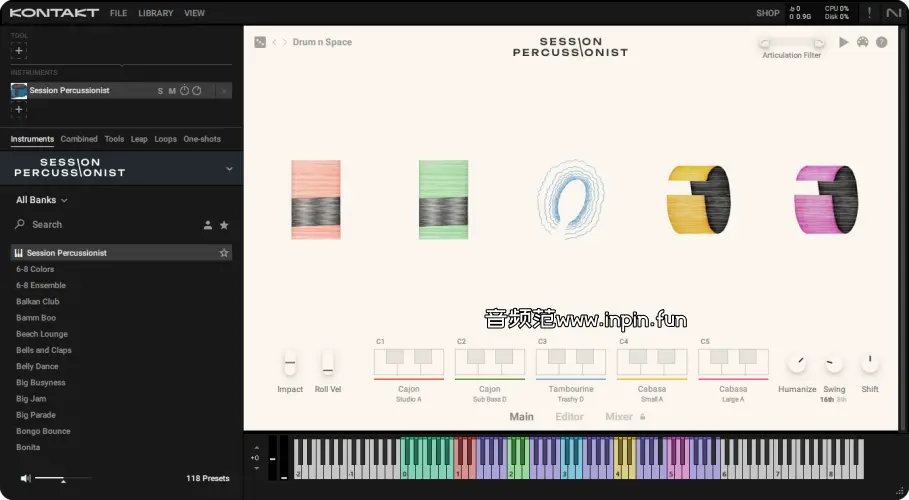Open the SHOP link
This screenshot has height=500, width=909.
tap(768, 13)
